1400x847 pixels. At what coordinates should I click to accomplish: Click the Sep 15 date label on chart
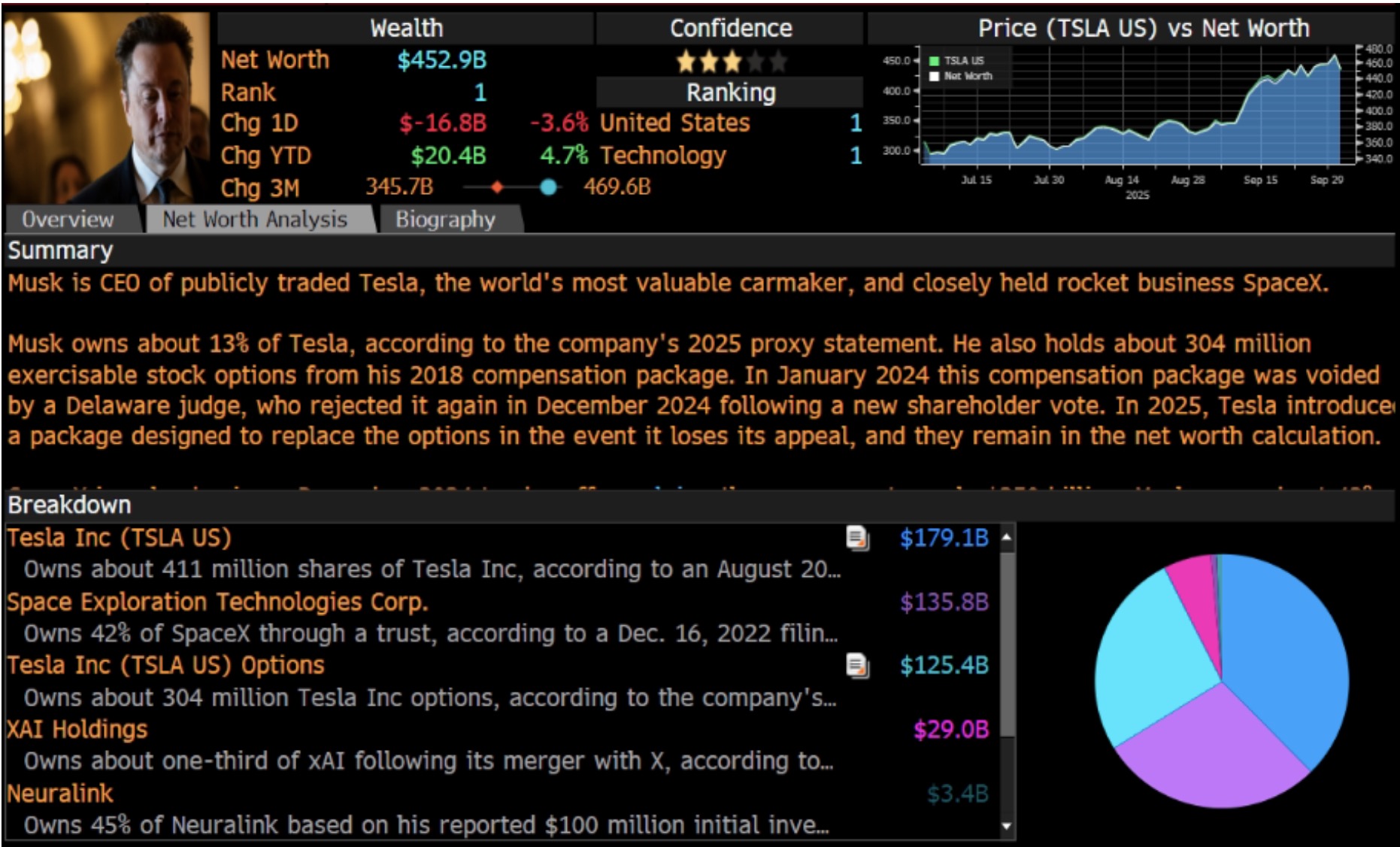[x=1260, y=180]
